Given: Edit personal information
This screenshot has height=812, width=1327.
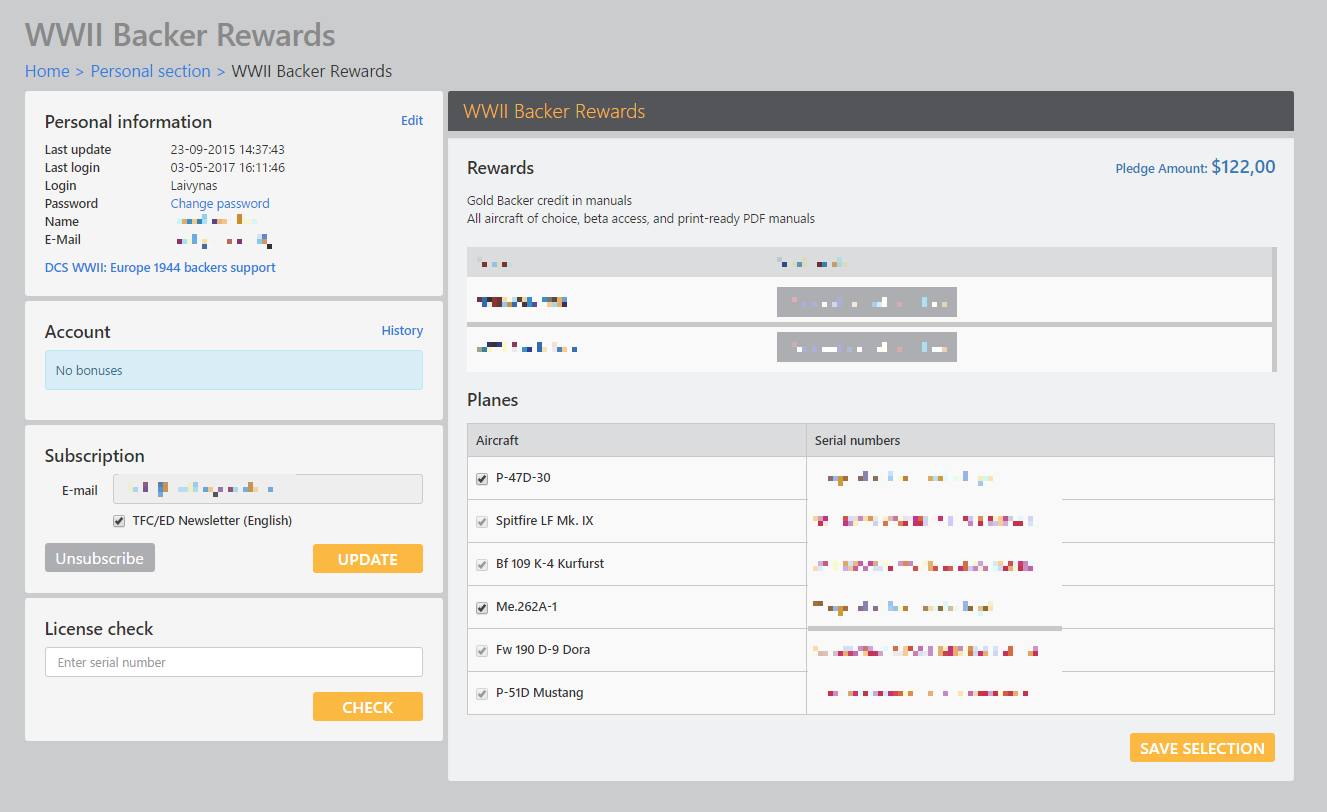Looking at the screenshot, I should coord(412,120).
